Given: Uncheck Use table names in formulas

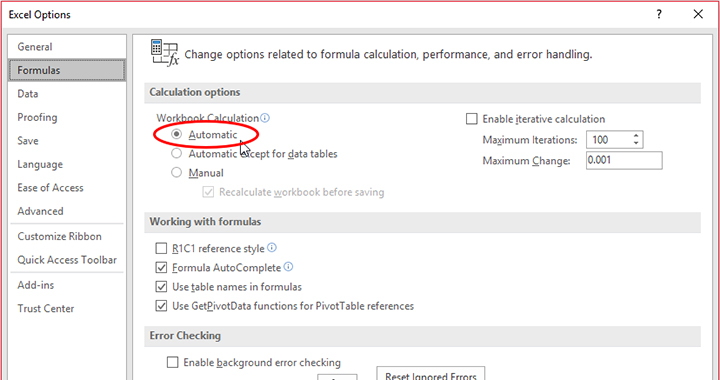Looking at the screenshot, I should 161,287.
